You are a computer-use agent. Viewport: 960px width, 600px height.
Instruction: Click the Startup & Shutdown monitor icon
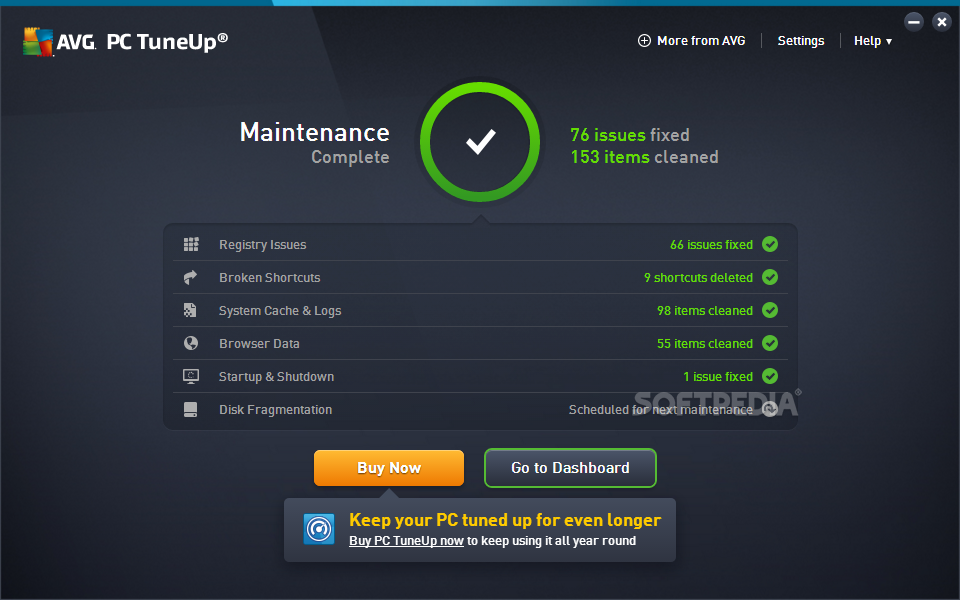[x=191, y=376]
